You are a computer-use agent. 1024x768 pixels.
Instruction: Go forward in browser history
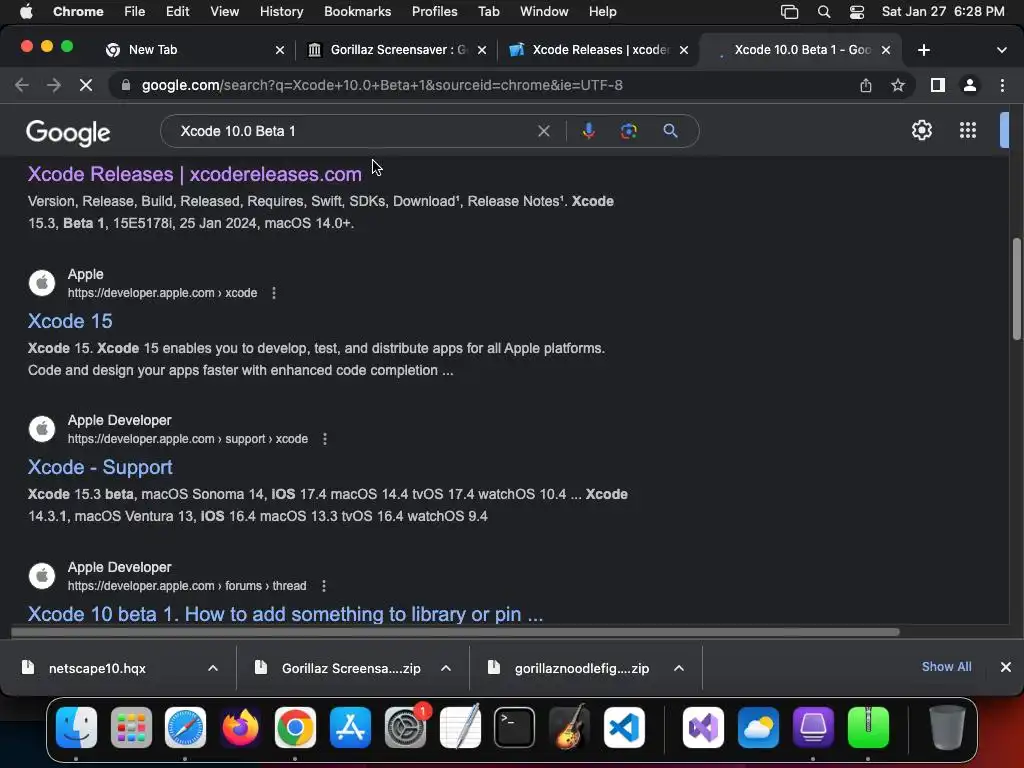(x=54, y=85)
